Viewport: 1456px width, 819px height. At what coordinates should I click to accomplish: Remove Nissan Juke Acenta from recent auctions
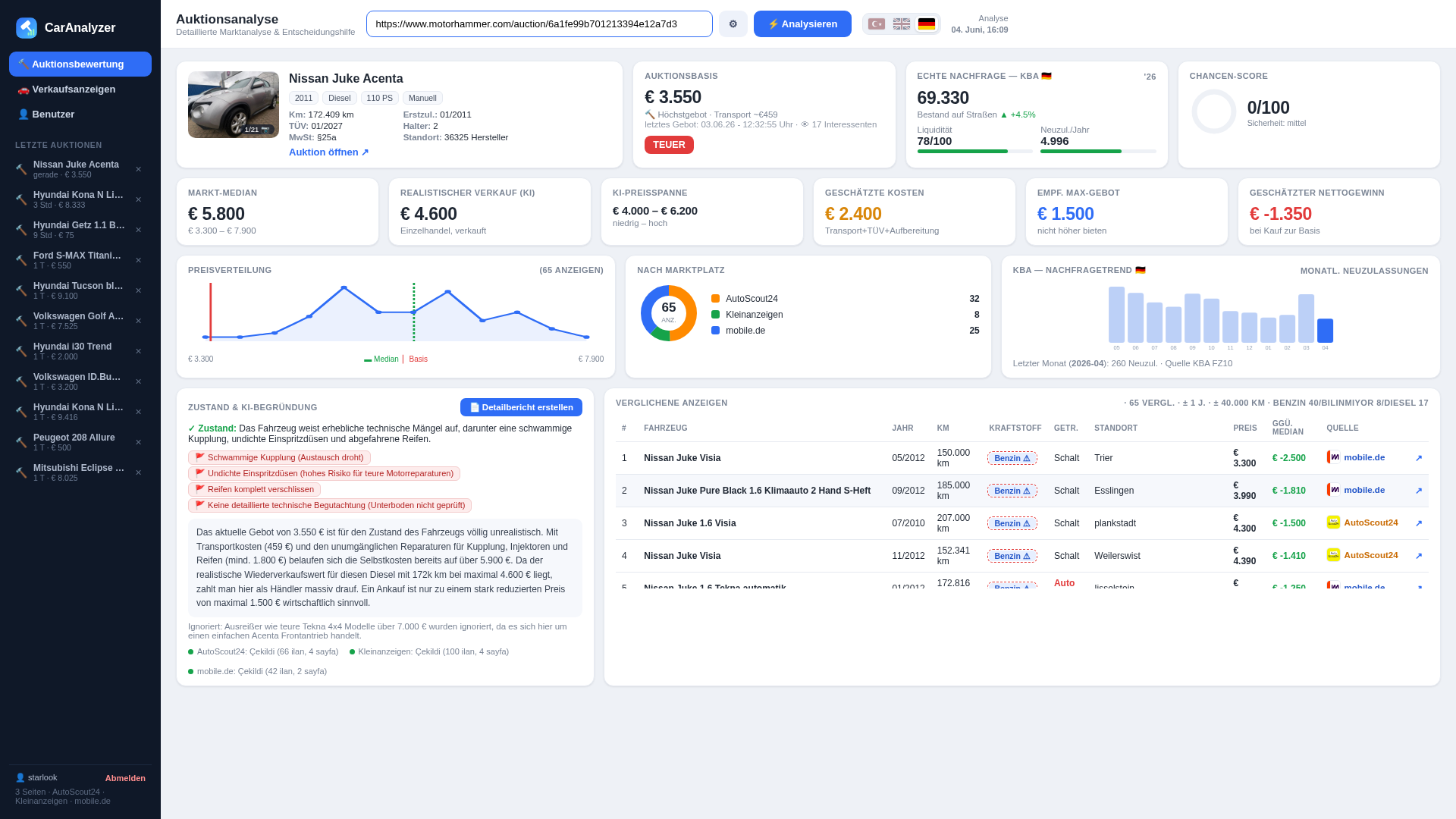point(138,169)
